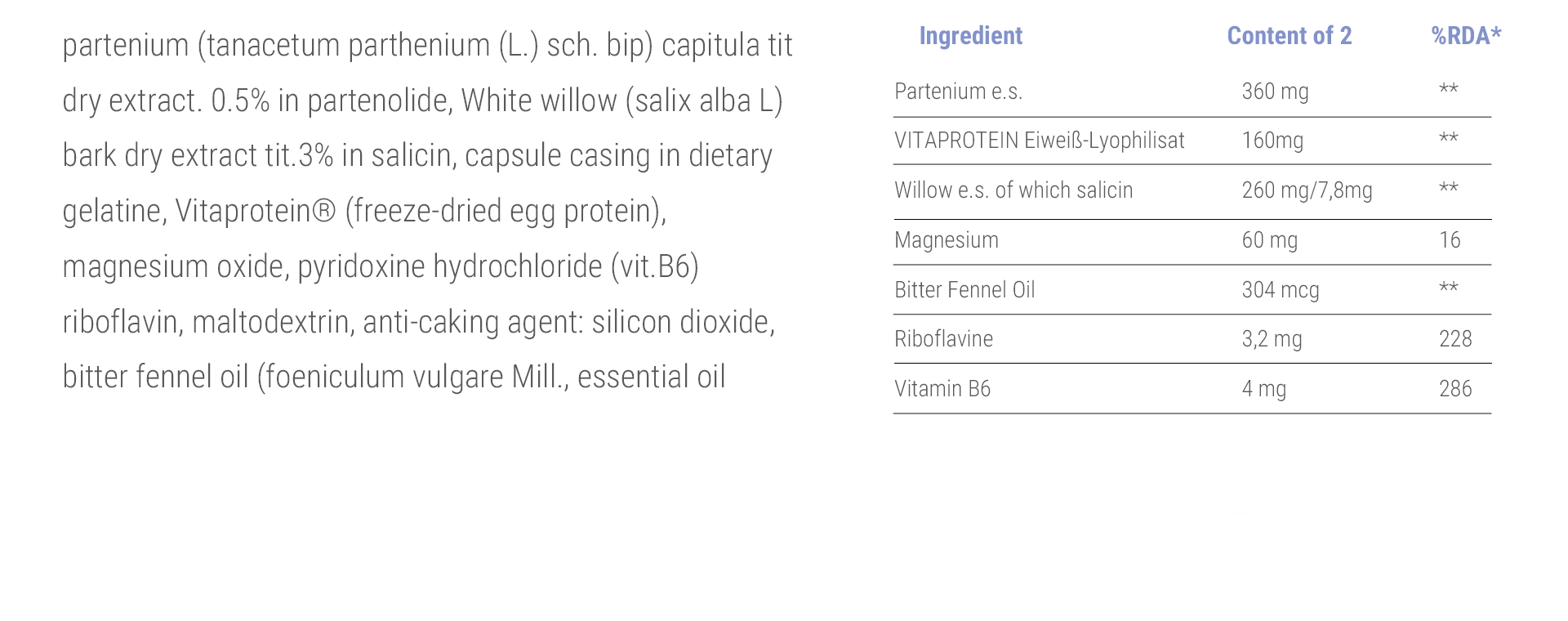Click the Magnesium ingredient cell
1568x621 pixels.
947,240
